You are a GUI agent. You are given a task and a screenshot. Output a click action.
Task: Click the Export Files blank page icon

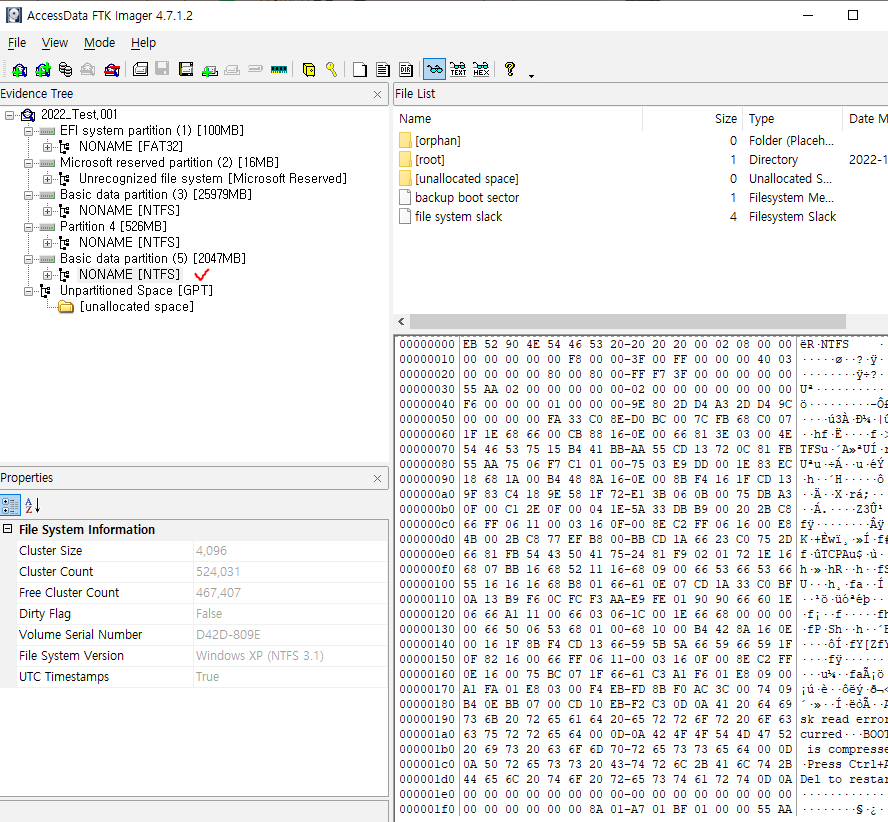click(359, 70)
